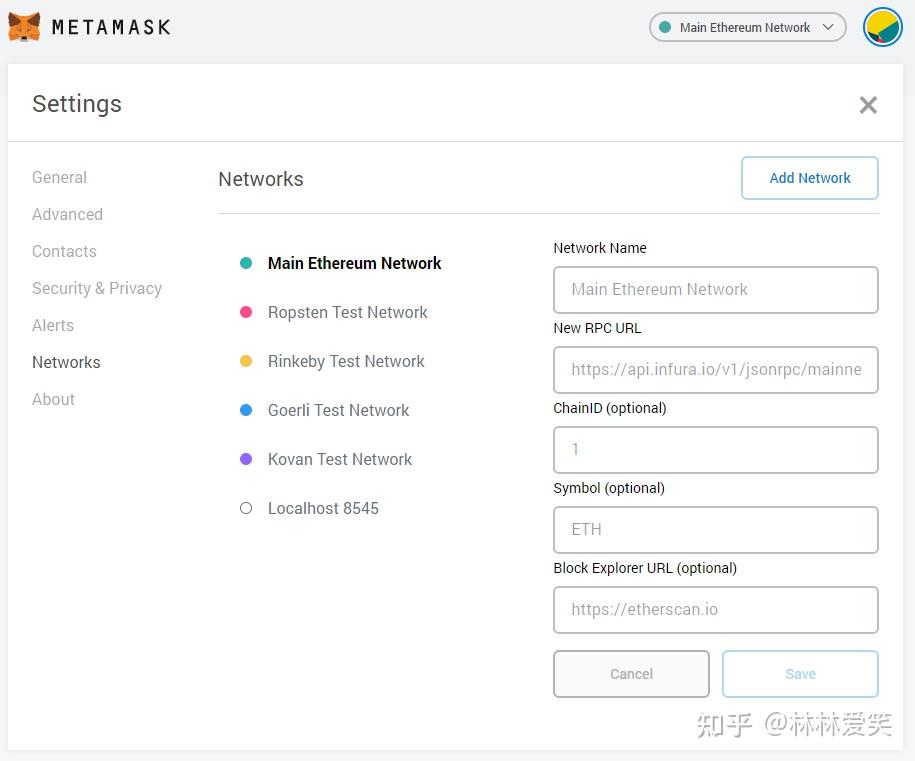Open the Main Ethereum Network dropdown

[748, 27]
